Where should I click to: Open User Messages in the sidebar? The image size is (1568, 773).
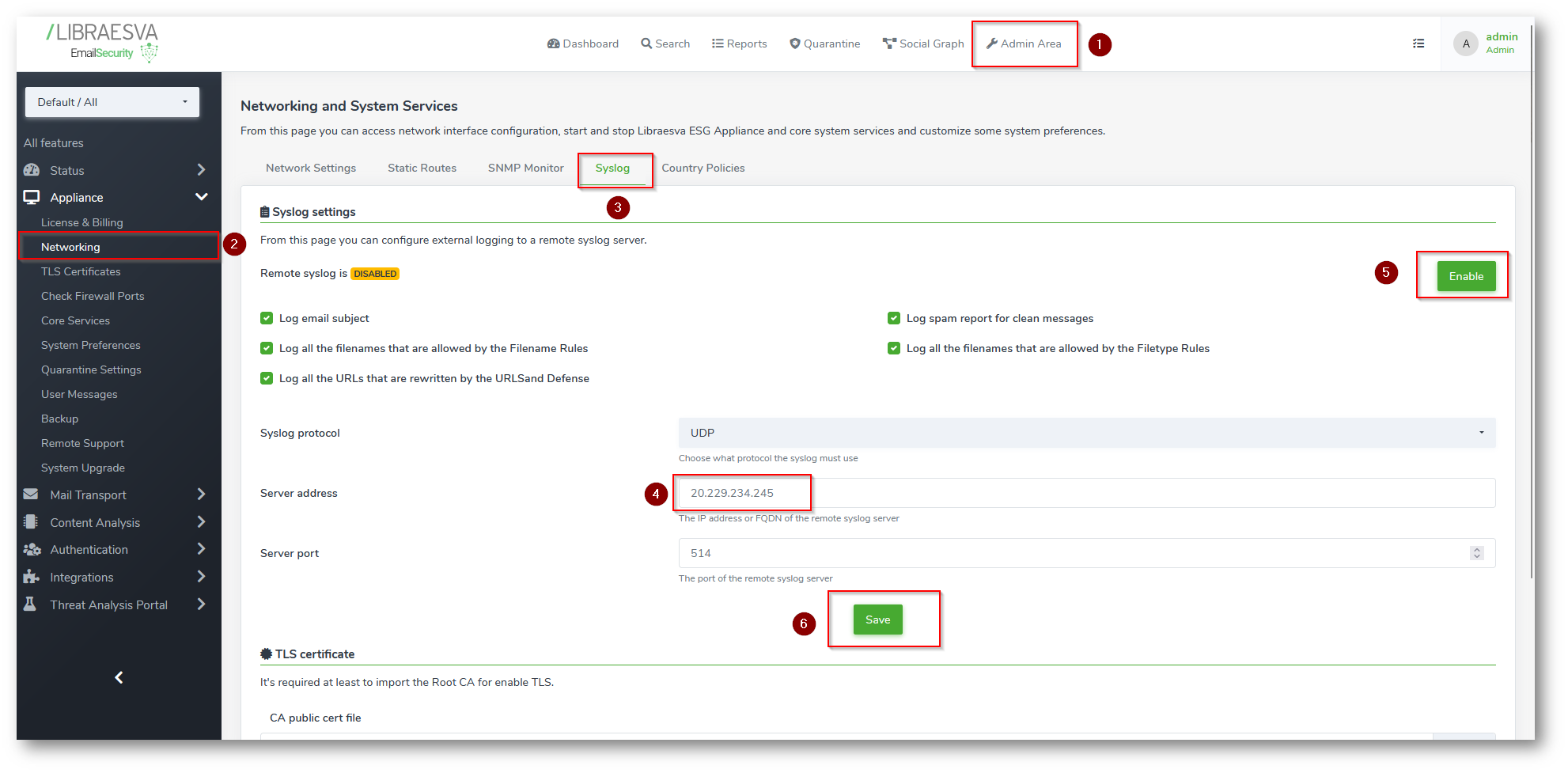click(79, 394)
